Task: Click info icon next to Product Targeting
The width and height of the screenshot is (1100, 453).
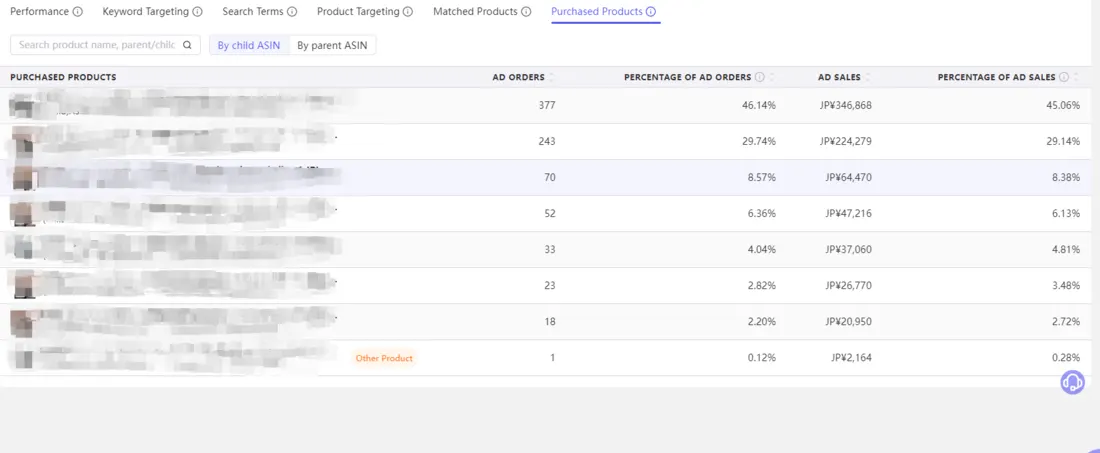Action: point(408,12)
